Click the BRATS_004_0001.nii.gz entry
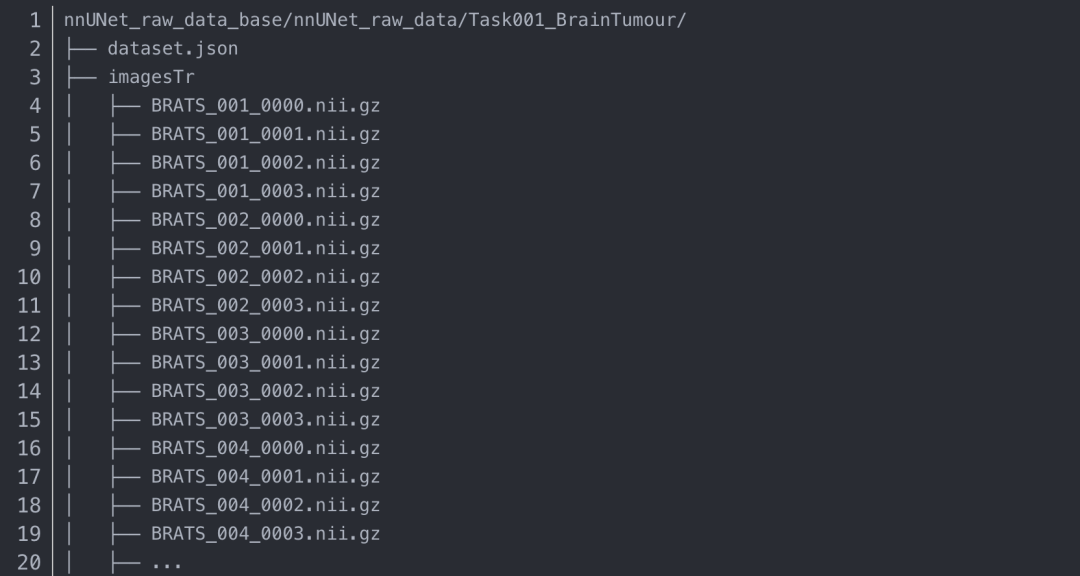 tap(265, 477)
